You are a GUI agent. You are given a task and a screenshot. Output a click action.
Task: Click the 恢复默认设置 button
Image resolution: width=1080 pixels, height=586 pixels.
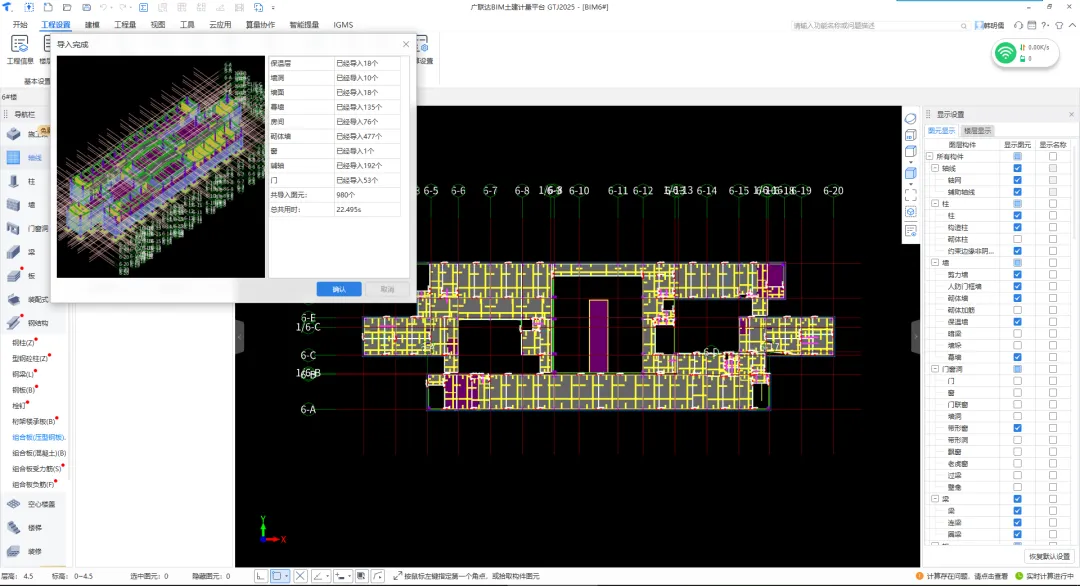tap(1049, 556)
